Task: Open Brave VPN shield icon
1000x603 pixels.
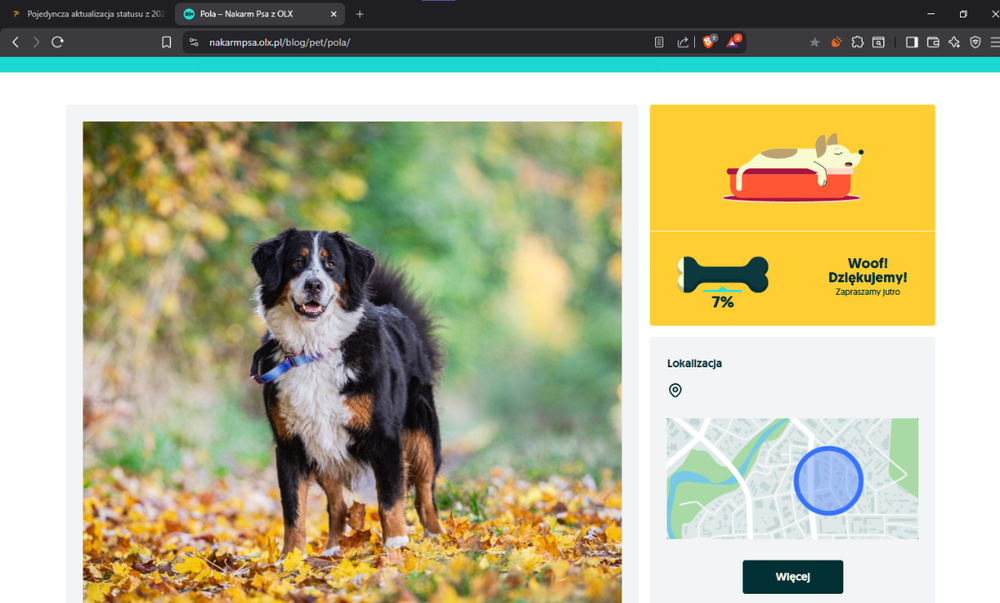Action: point(975,42)
